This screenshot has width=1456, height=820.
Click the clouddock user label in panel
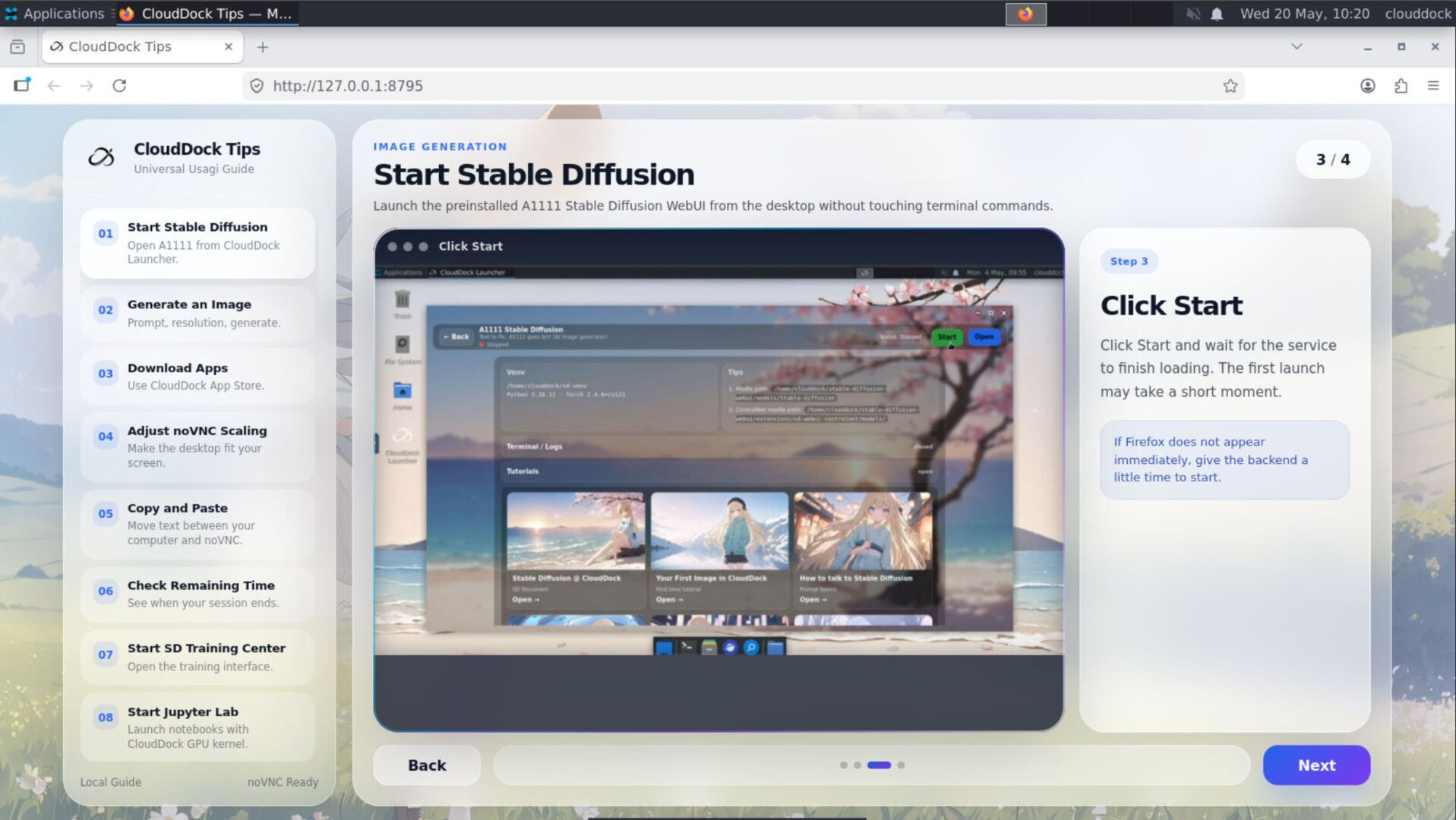[1417, 14]
